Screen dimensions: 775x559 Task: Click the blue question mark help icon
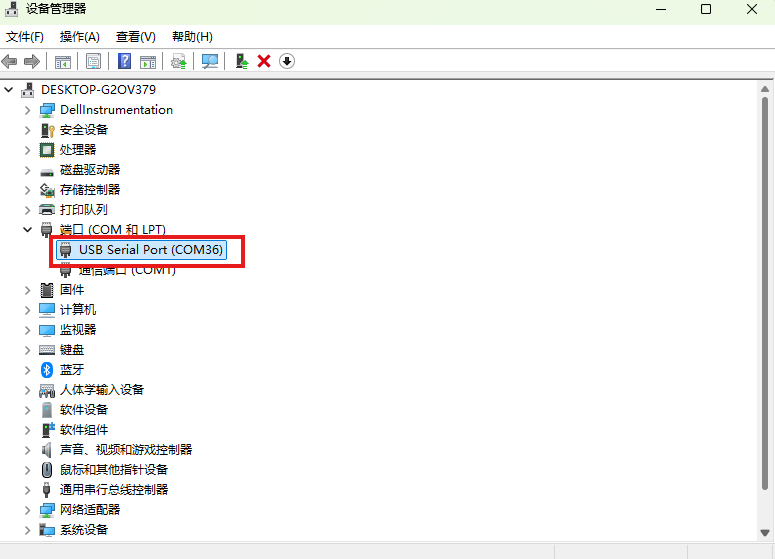tap(125, 61)
